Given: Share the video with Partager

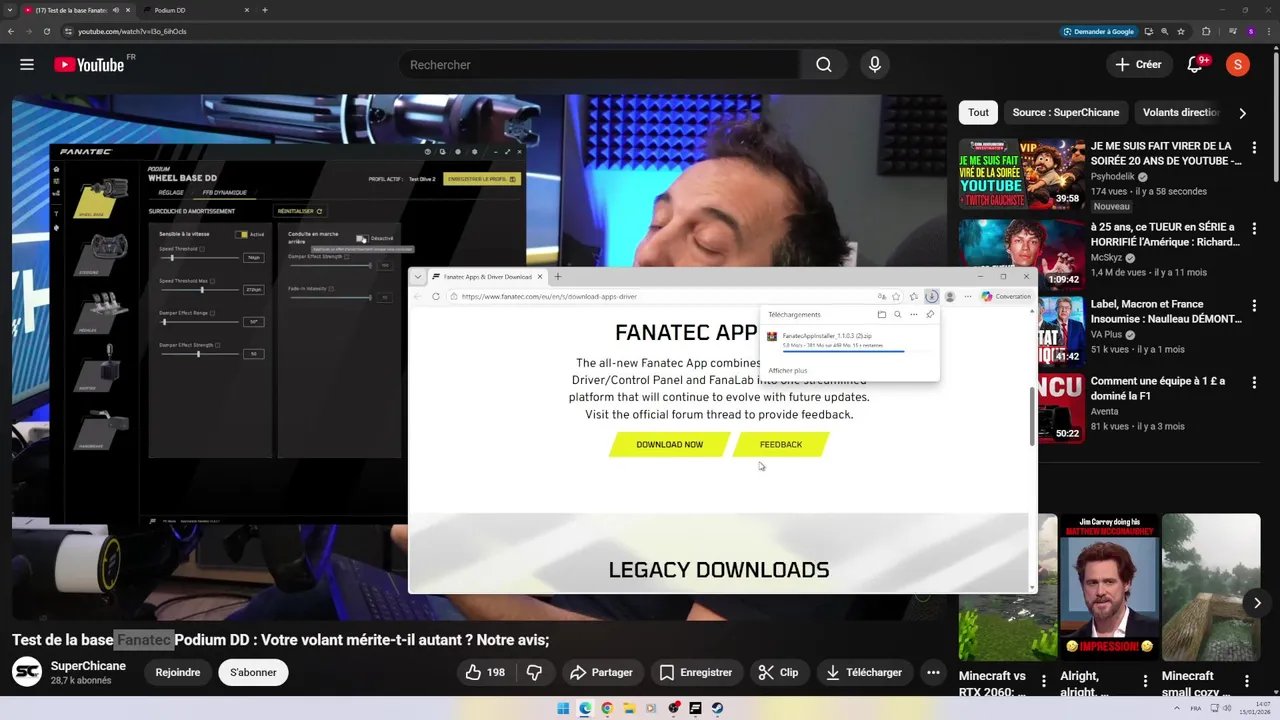Looking at the screenshot, I should click(601, 672).
